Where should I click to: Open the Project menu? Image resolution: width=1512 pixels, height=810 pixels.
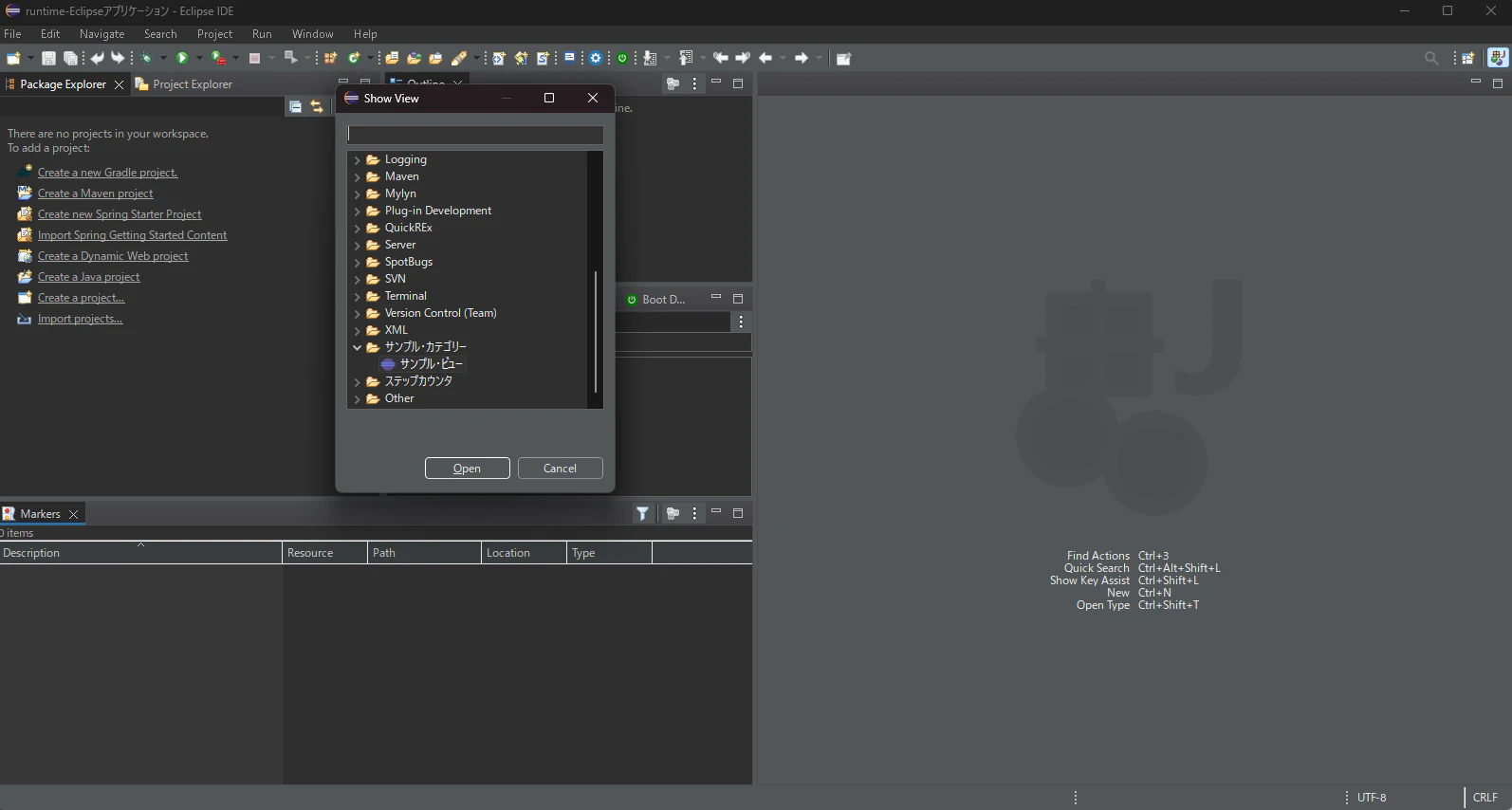(214, 34)
